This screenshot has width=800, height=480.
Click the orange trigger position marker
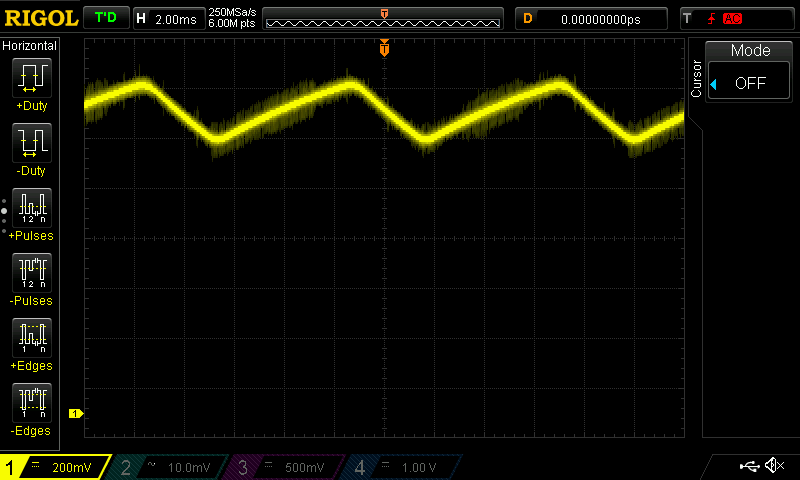pos(384,49)
